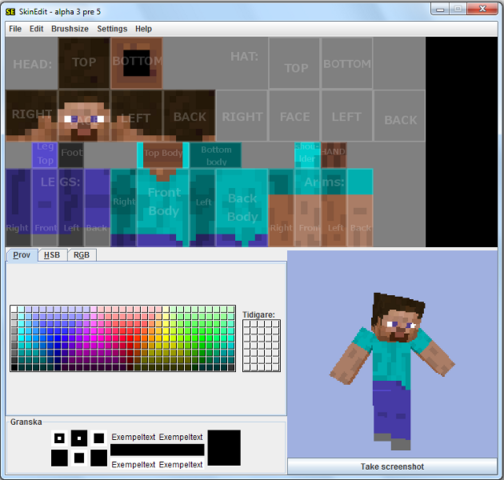Switch to the HSB color tab
504x480 pixels.
(52, 255)
